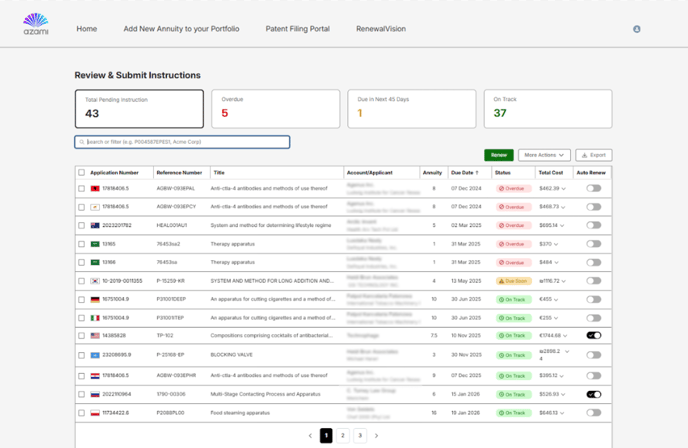
Task: Open the user profile icon
Action: pyautogui.click(x=637, y=29)
